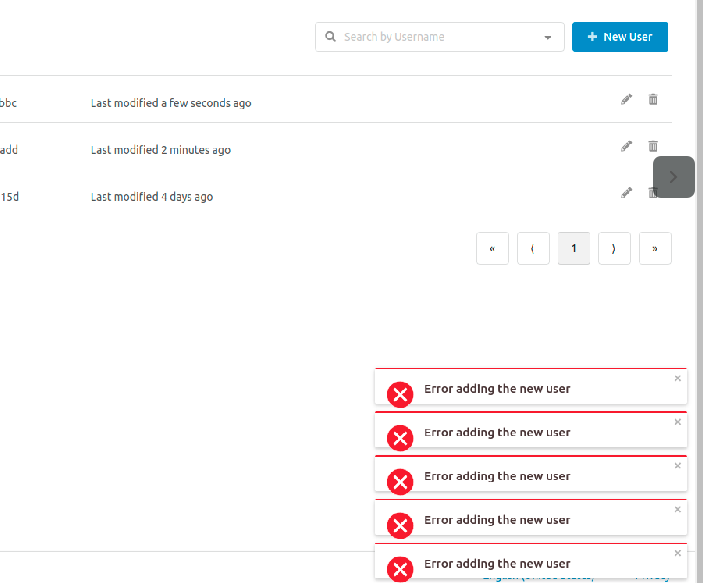Screen dimensions: 703x583
Task: Click the magnifier search icon
Action: point(330,37)
